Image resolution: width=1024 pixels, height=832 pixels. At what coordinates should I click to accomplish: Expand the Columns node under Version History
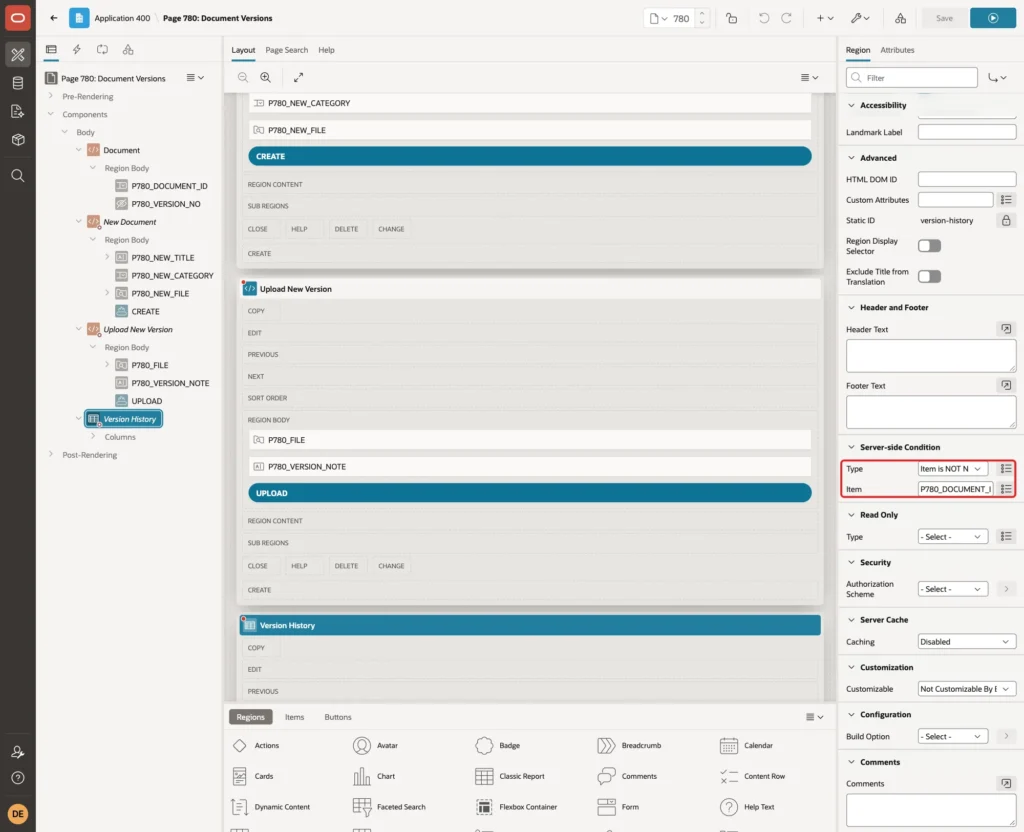point(93,436)
